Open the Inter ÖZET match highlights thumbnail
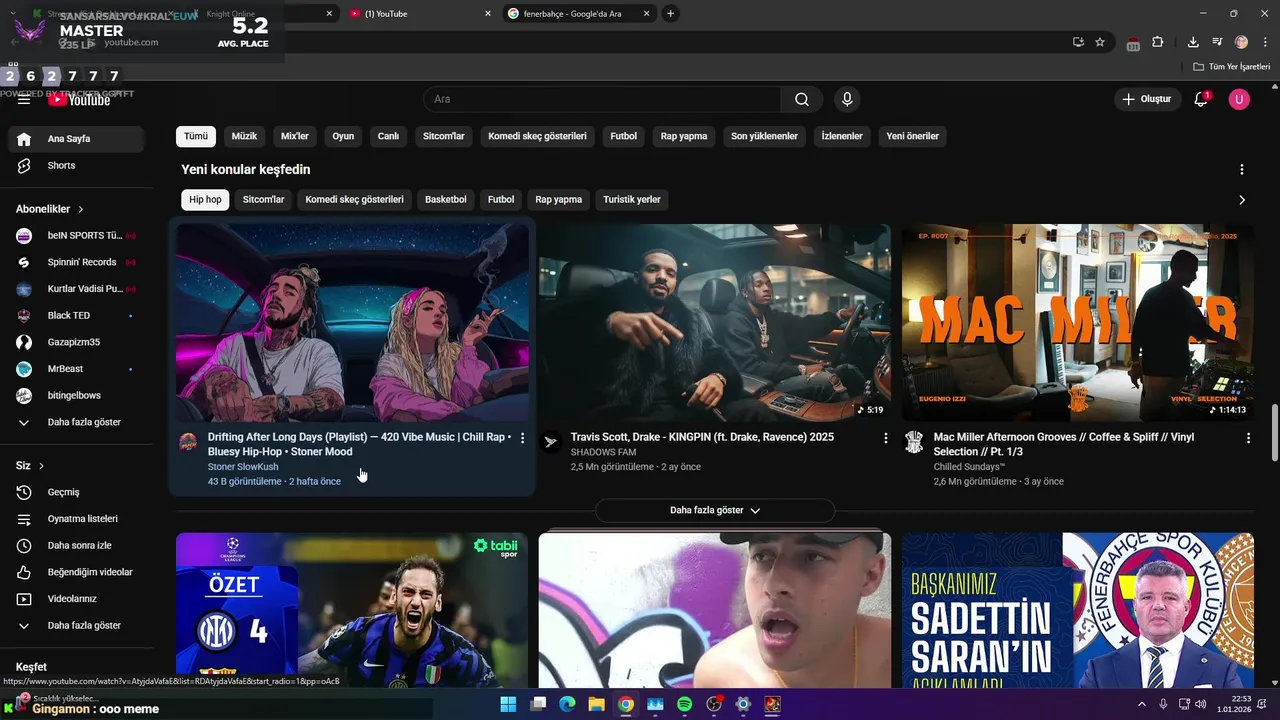 click(352, 610)
